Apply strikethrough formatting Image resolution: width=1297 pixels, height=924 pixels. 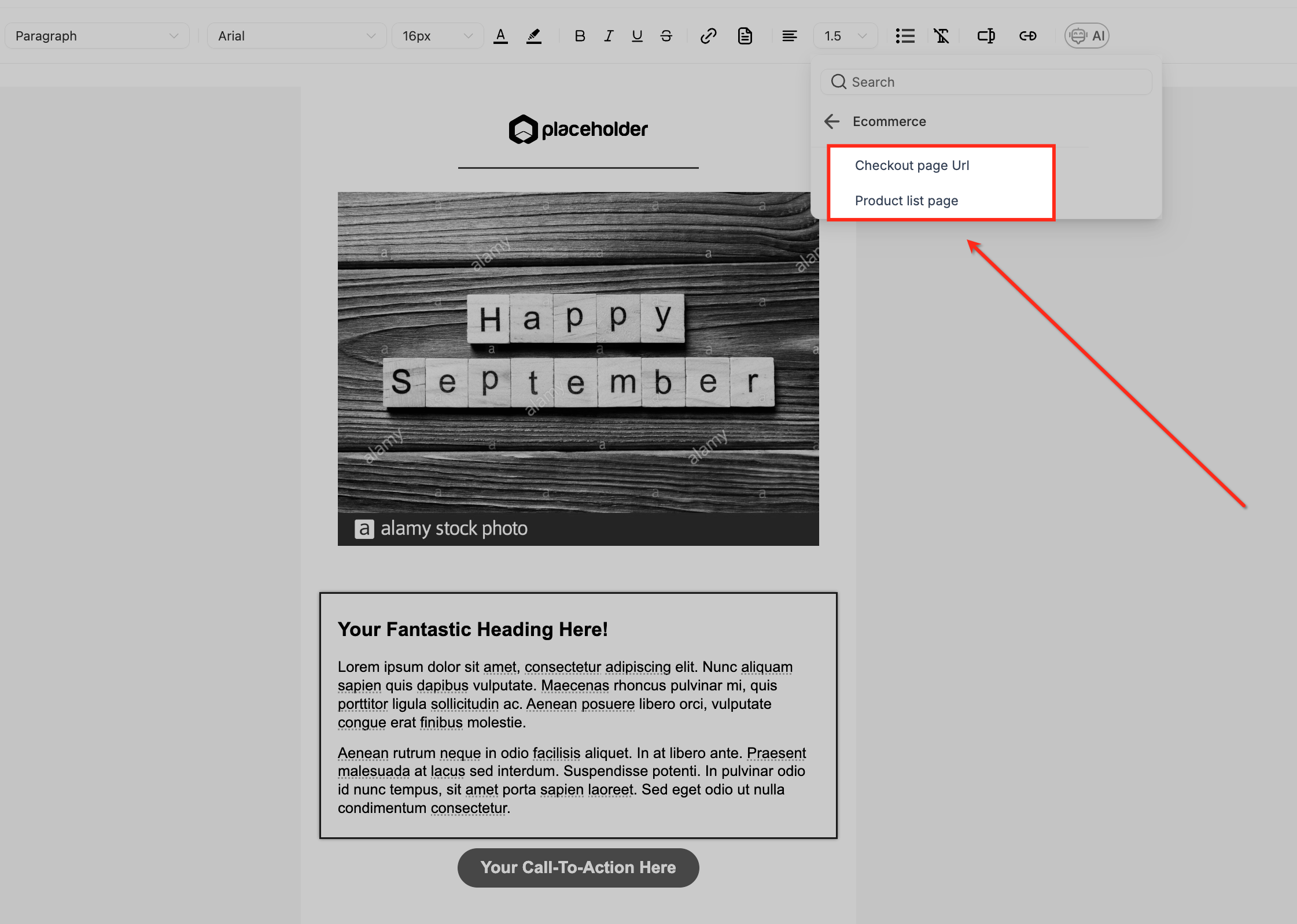[x=666, y=36]
